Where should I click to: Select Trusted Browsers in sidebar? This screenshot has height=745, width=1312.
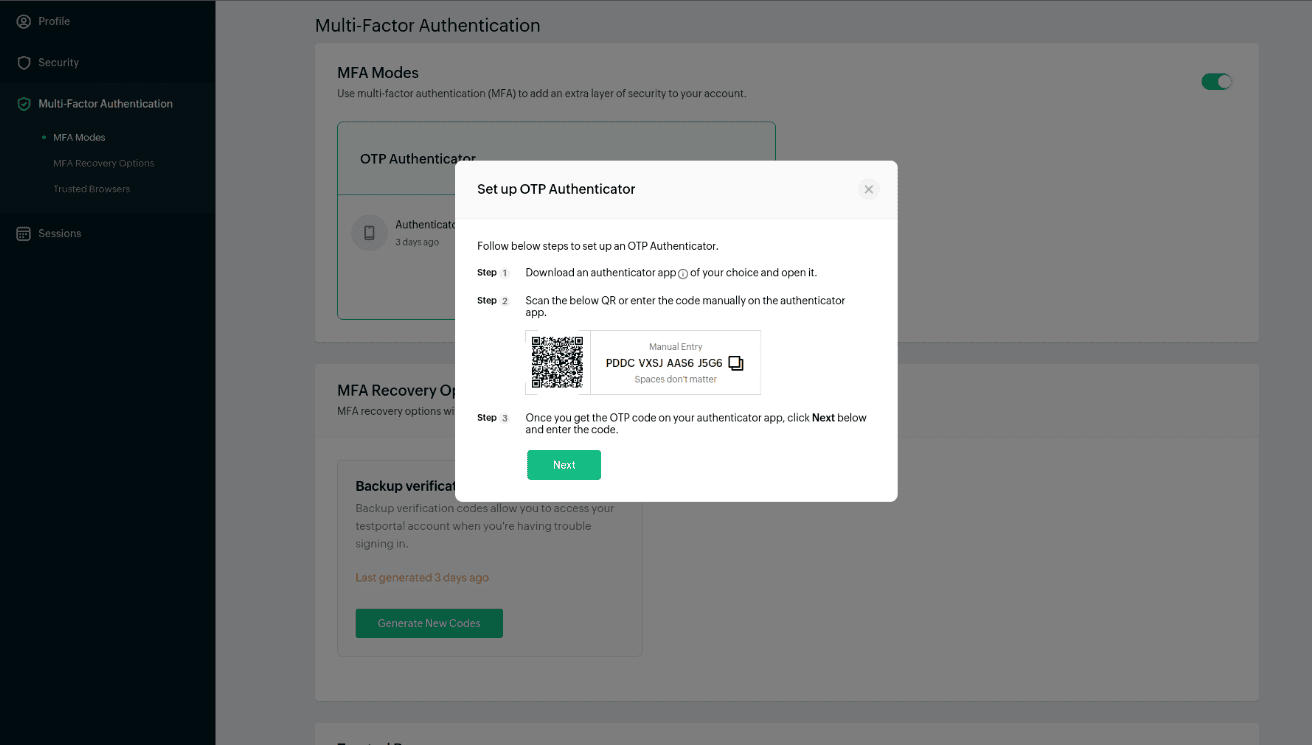(x=92, y=189)
